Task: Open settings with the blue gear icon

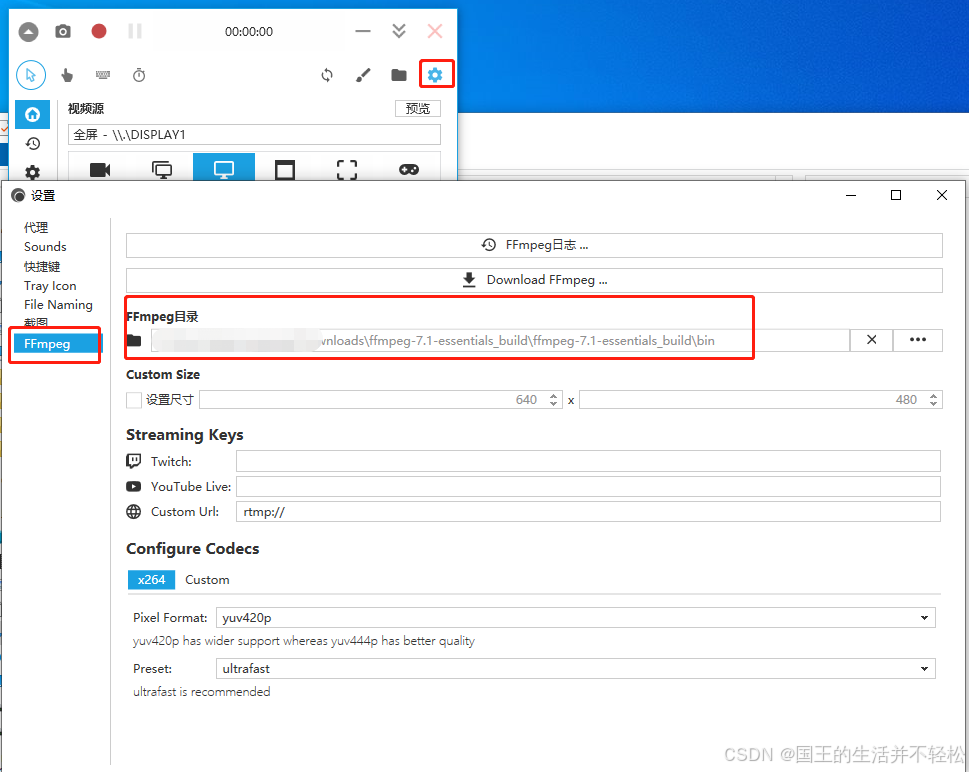Action: coord(435,75)
